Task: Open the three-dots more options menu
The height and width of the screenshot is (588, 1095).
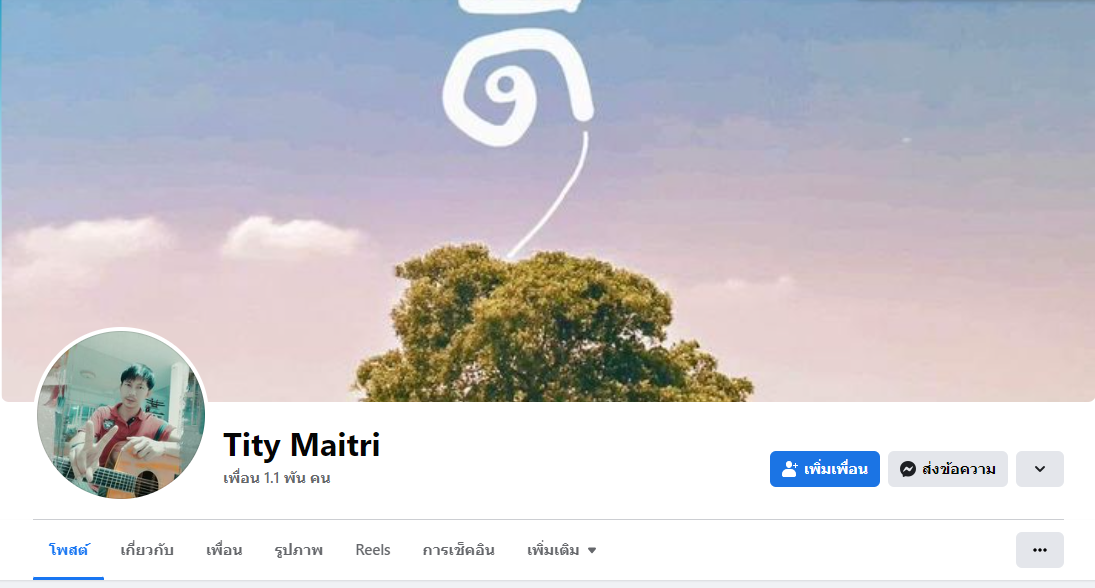Action: (x=1040, y=550)
